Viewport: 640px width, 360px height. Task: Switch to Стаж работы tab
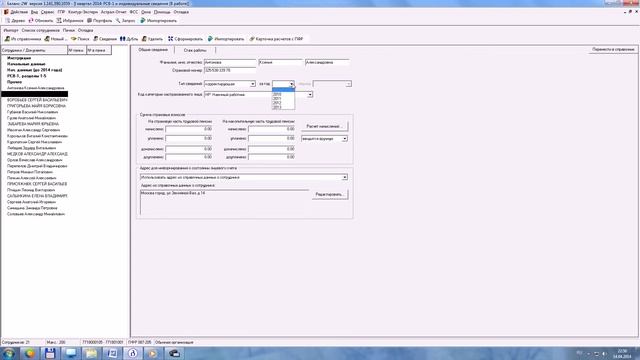coord(195,50)
